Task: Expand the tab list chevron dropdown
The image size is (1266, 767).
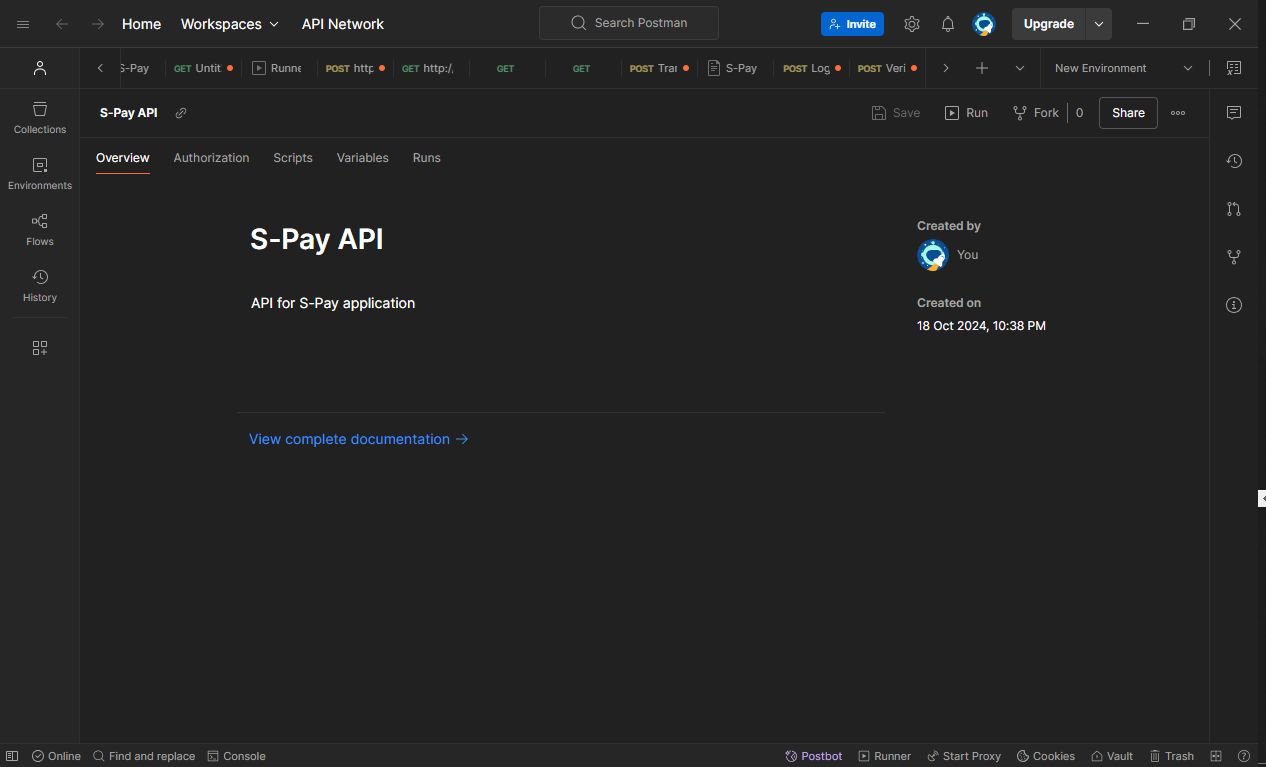Action: click(x=1020, y=68)
